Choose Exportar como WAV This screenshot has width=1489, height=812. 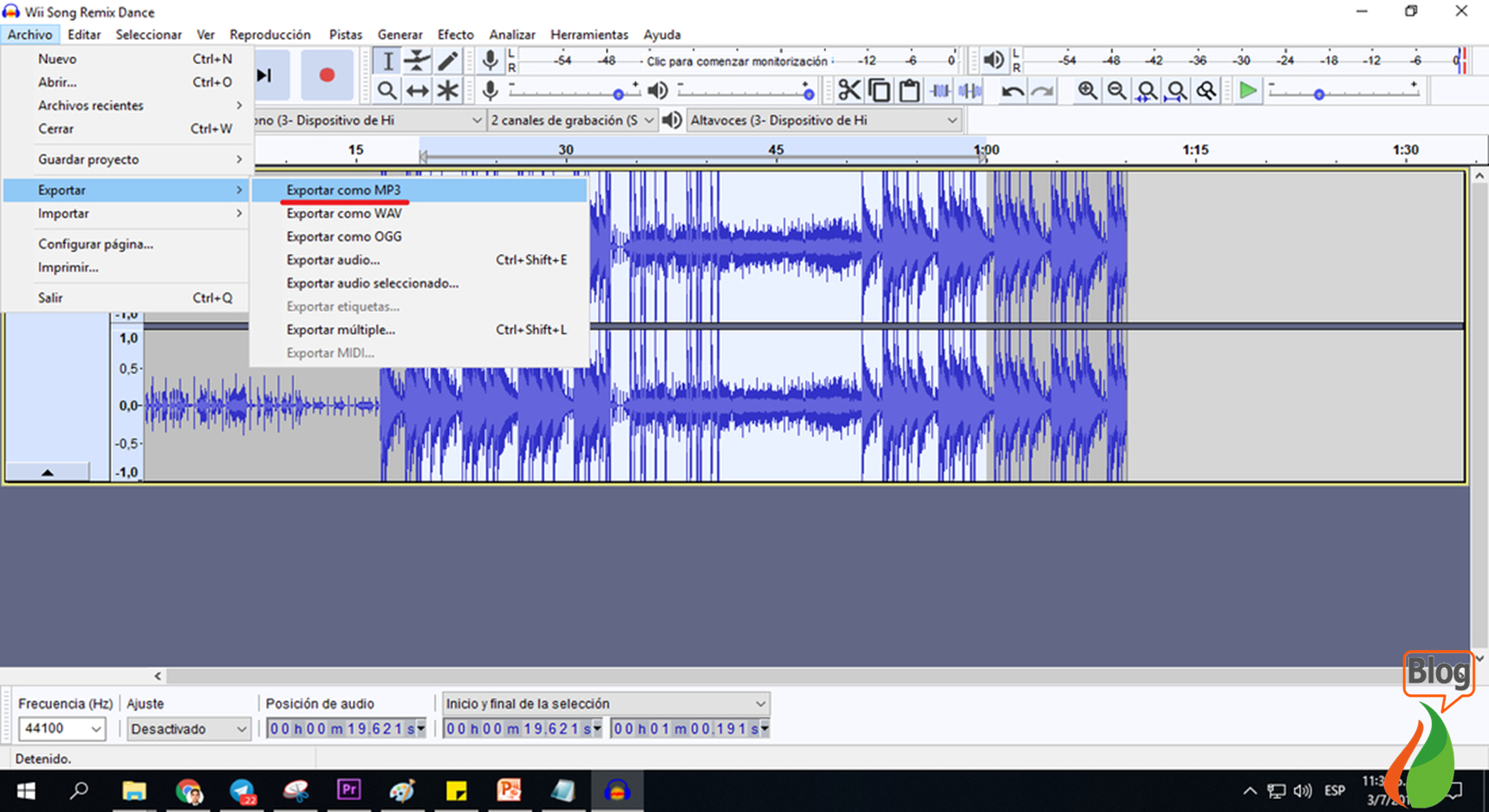(x=419, y=213)
